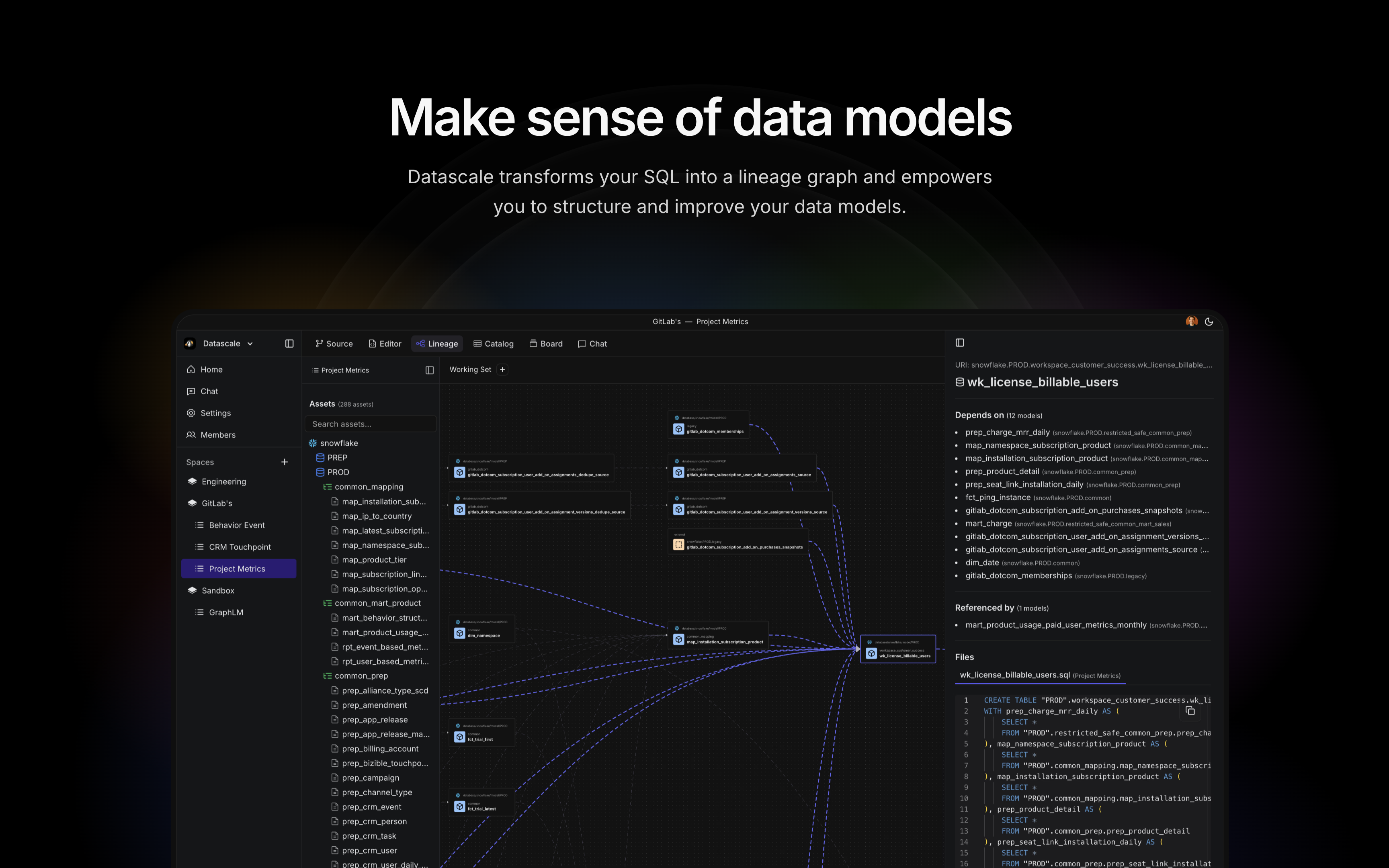Viewport: 1389px width, 868px height.
Task: Toggle the right details panel visibility
Action: tap(960, 342)
